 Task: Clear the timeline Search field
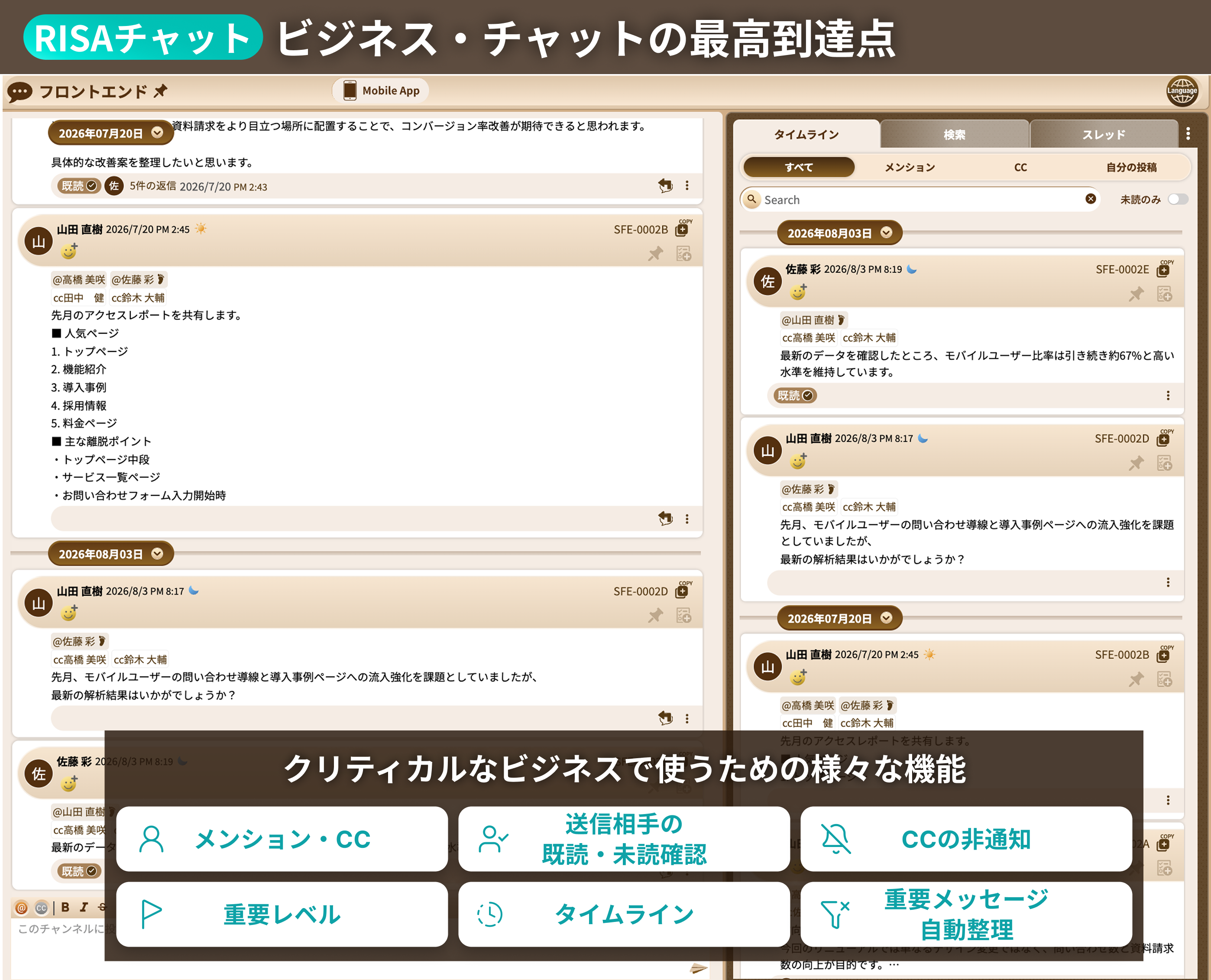point(1090,199)
